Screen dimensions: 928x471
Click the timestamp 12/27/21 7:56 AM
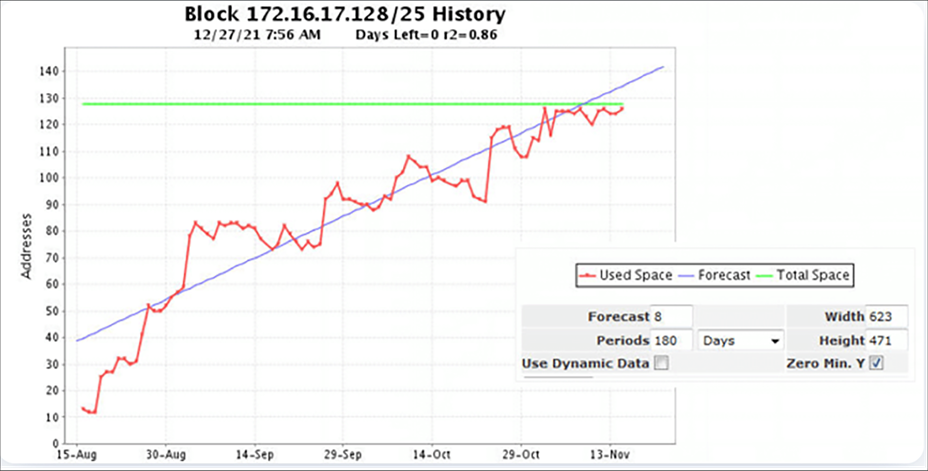[257, 35]
